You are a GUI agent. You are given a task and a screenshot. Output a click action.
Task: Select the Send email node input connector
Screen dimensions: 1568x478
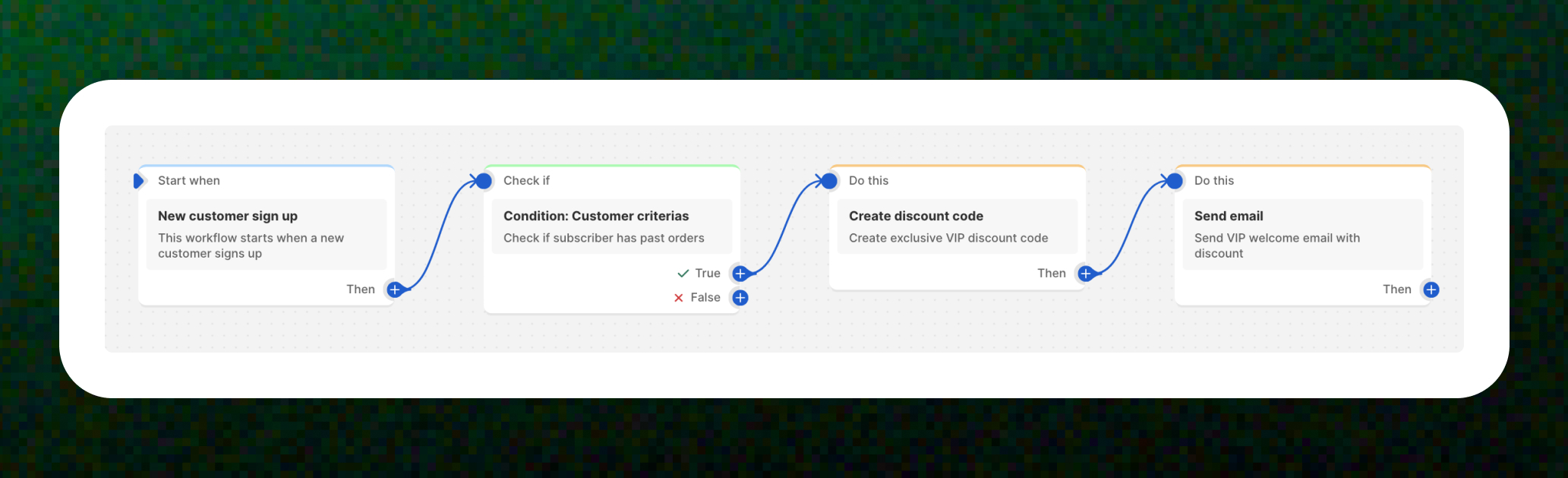(1175, 181)
